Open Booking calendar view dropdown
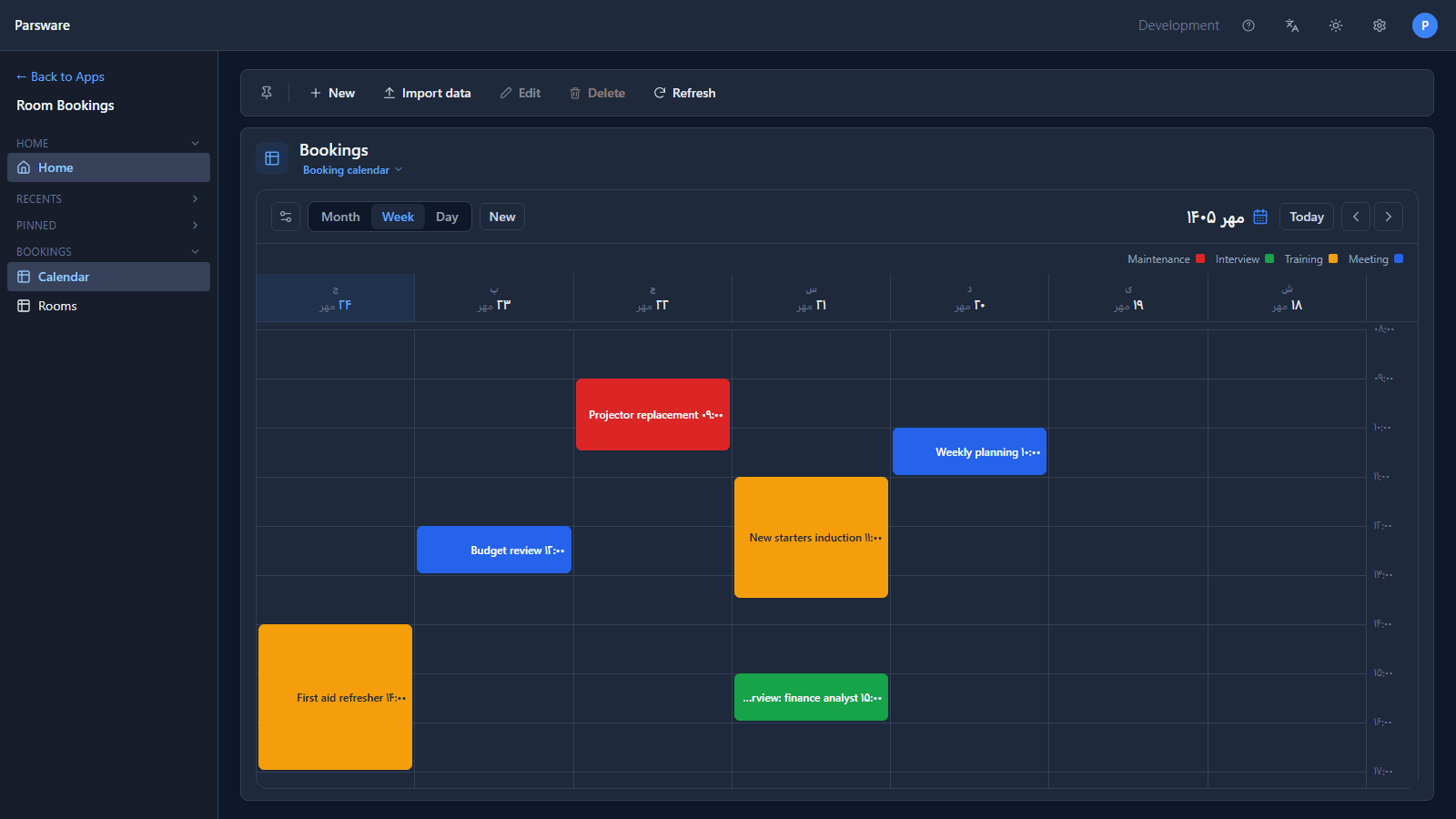 pos(352,170)
